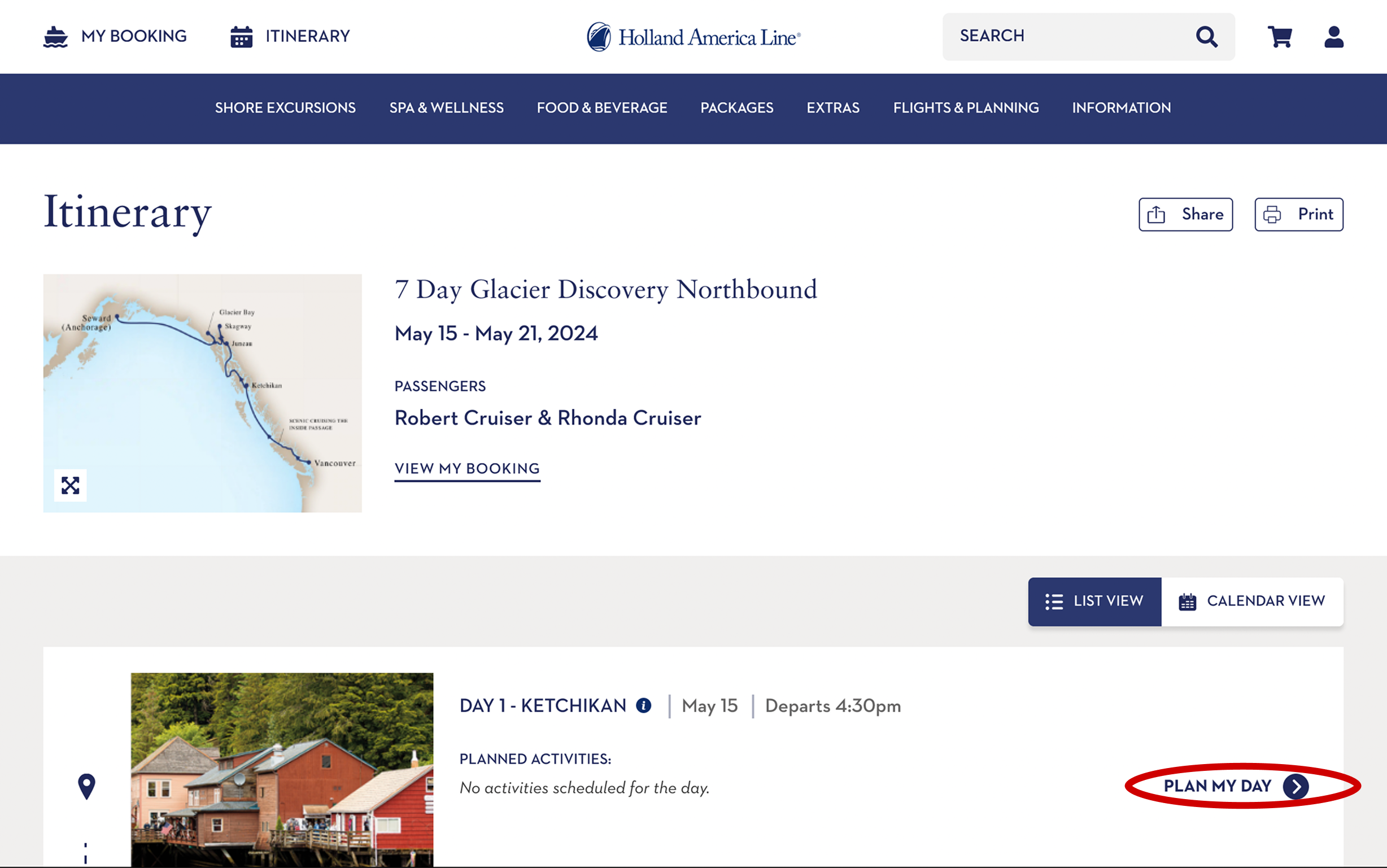The width and height of the screenshot is (1387, 868).
Task: Click the Ketchikan info icon
Action: pos(644,705)
